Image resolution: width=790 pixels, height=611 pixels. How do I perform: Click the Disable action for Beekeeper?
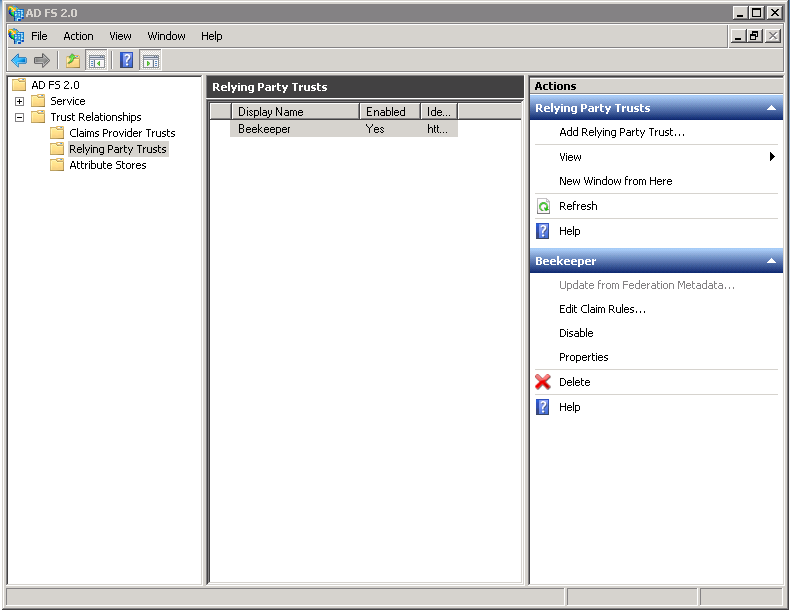(x=576, y=333)
